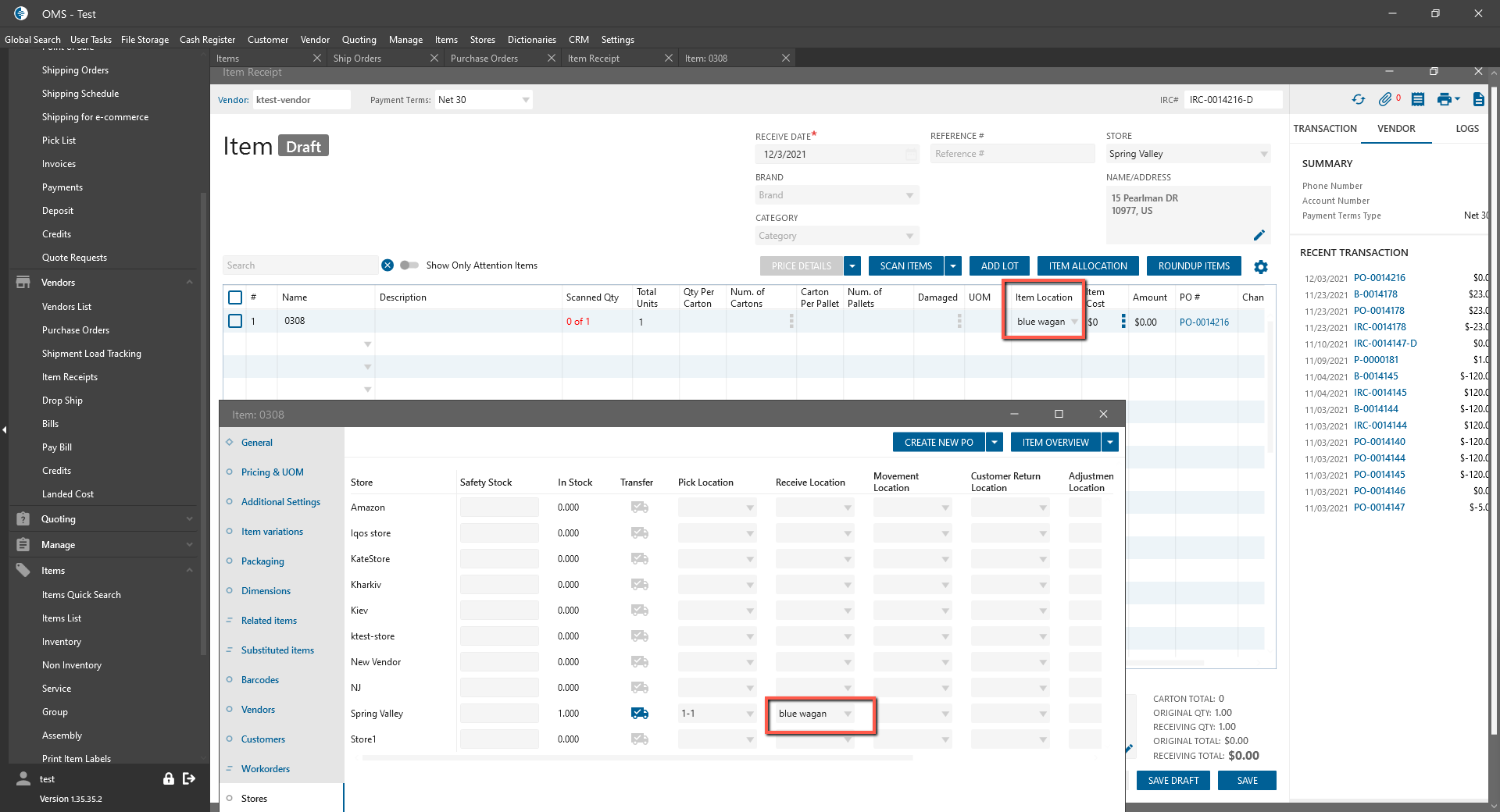Click the Reference # input field
Viewport: 1500px width, 812px height.
point(1012,155)
